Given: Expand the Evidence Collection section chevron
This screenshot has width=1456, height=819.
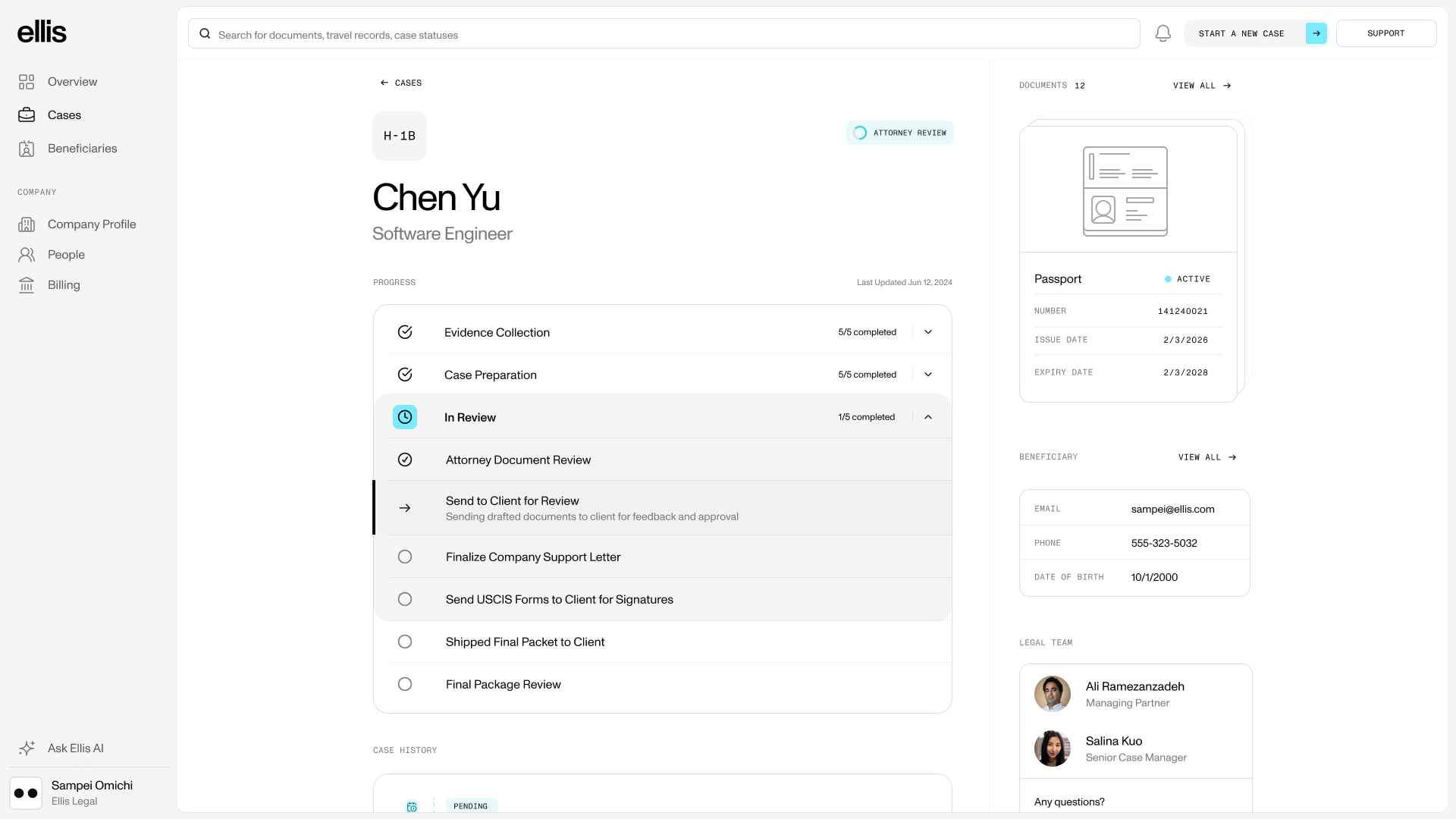Looking at the screenshot, I should pyautogui.click(x=928, y=332).
